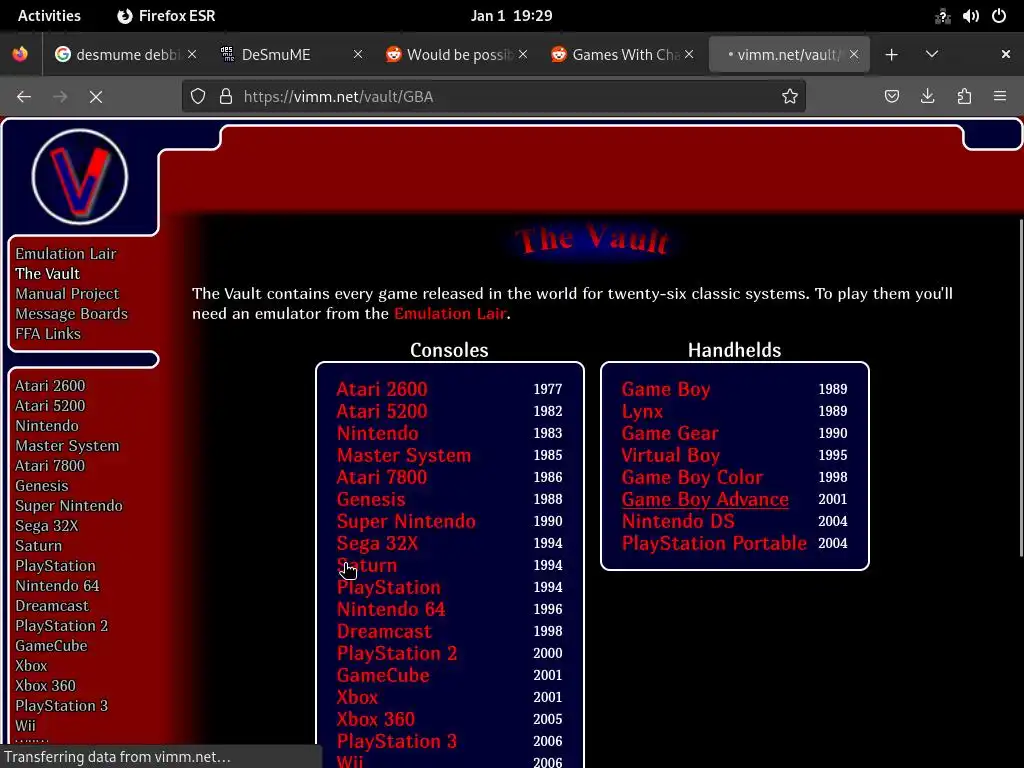Open the Firefox downloads panel
The image size is (1024, 768).
[927, 97]
